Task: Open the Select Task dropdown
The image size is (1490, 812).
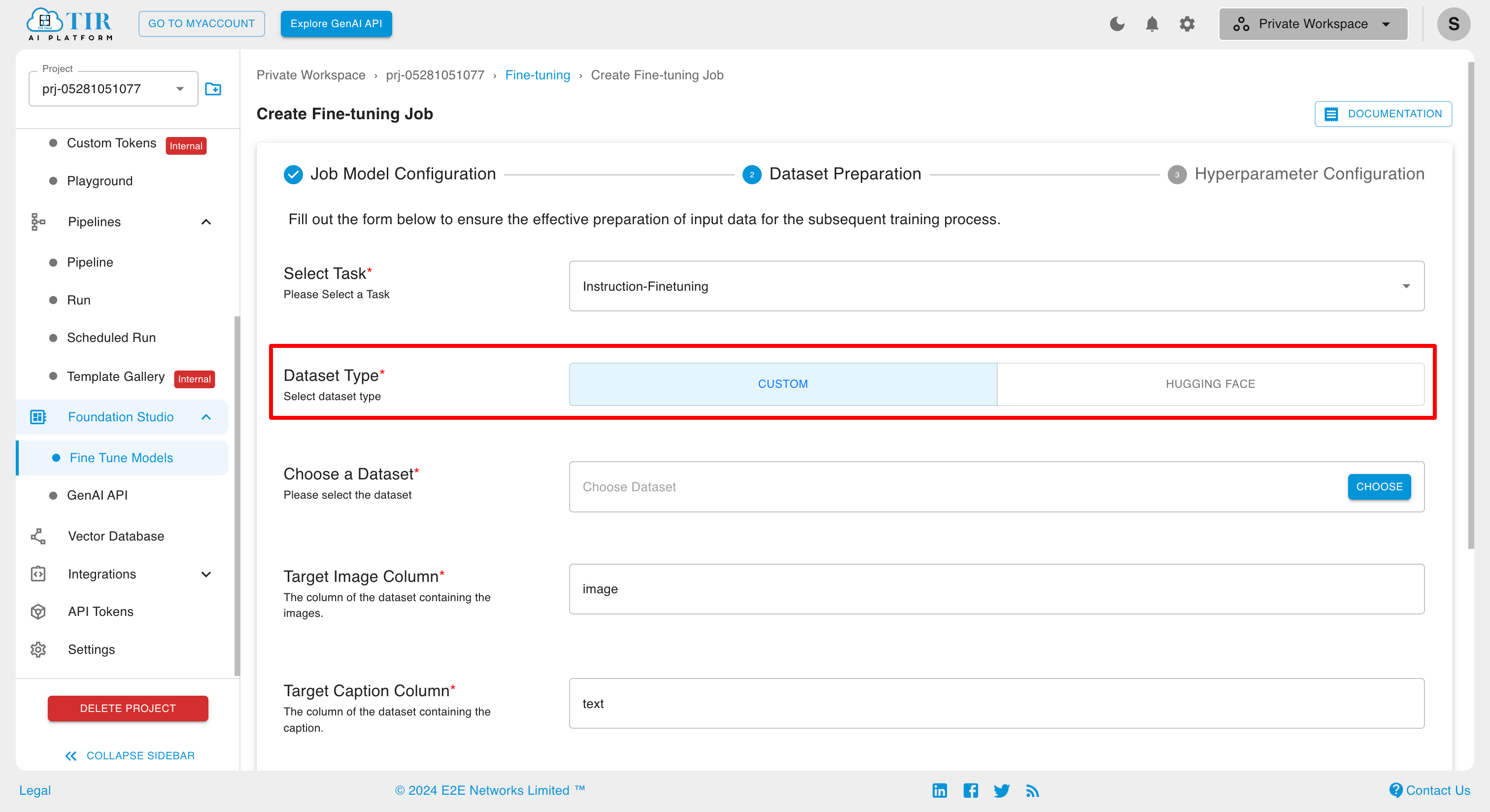Action: click(x=996, y=286)
